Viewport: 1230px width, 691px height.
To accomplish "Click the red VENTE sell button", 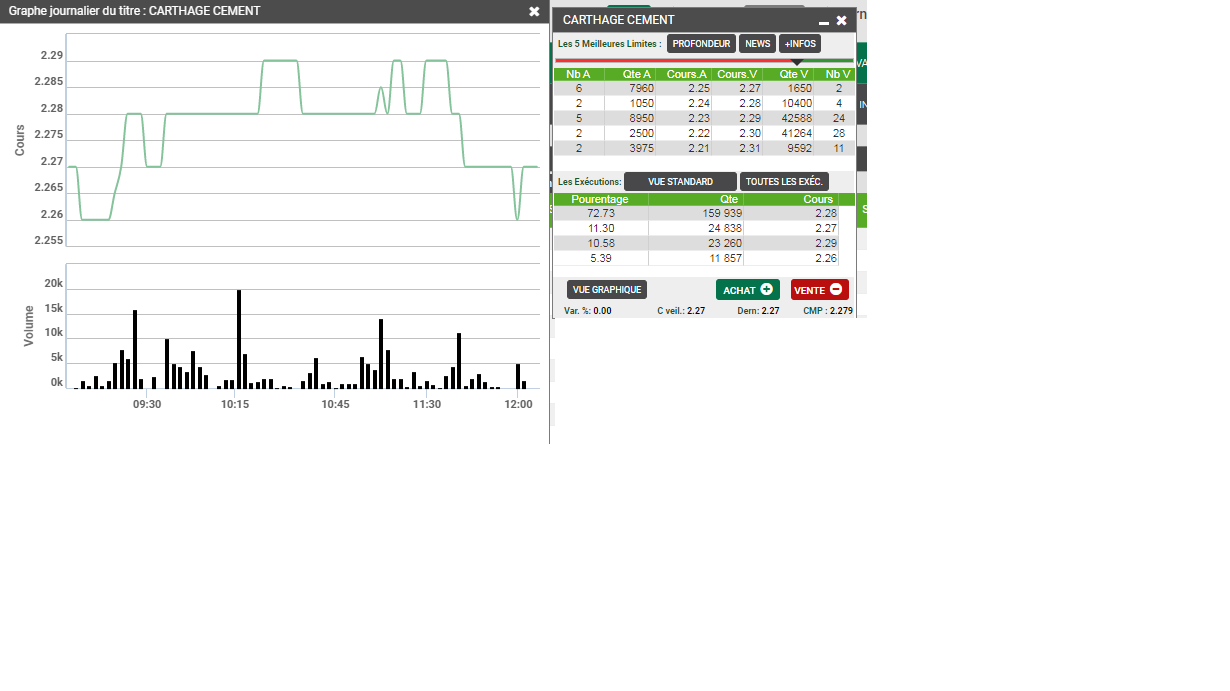I will pyautogui.click(x=820, y=290).
